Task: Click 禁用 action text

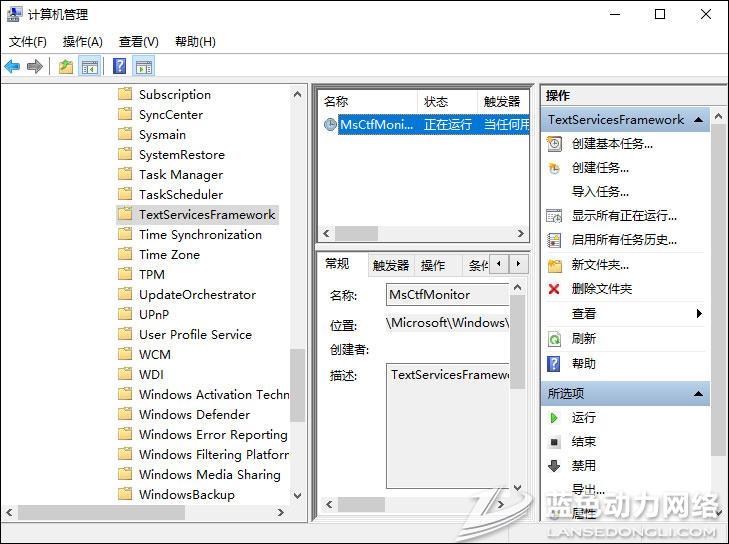Action: pos(583,465)
